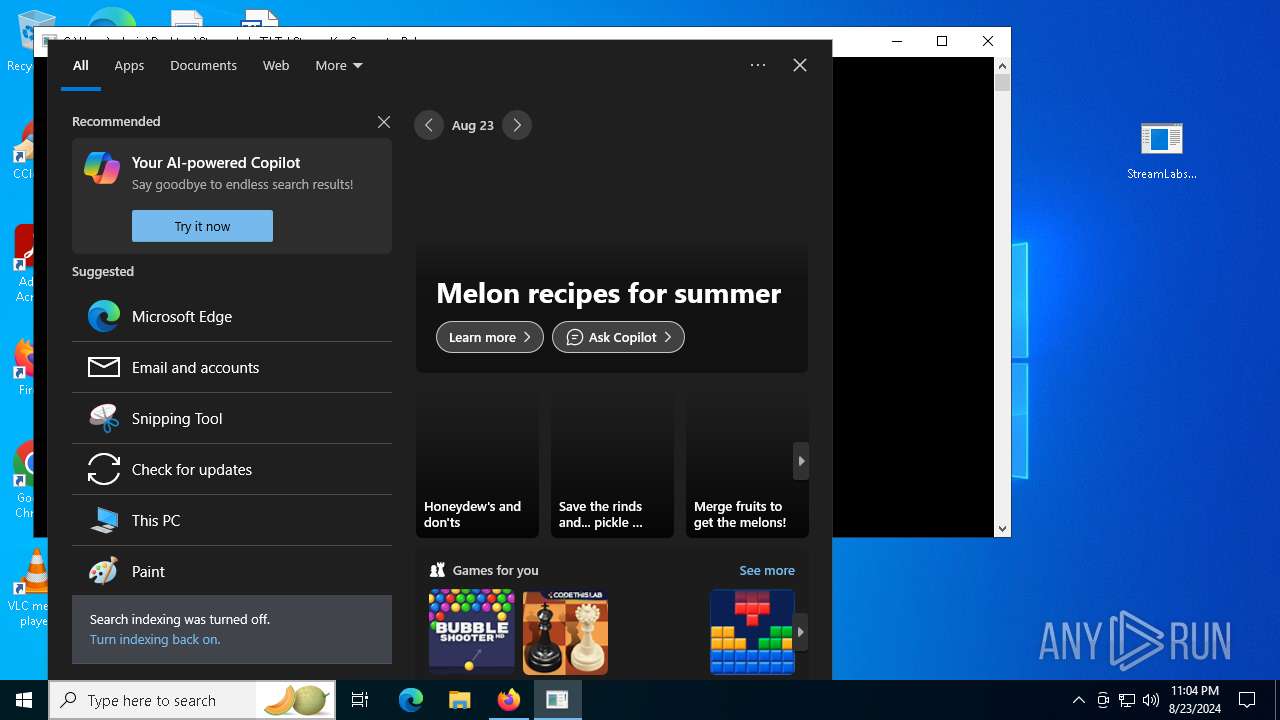The height and width of the screenshot is (720, 1280).
Task: Open search panel options ellipsis menu
Action: (758, 65)
